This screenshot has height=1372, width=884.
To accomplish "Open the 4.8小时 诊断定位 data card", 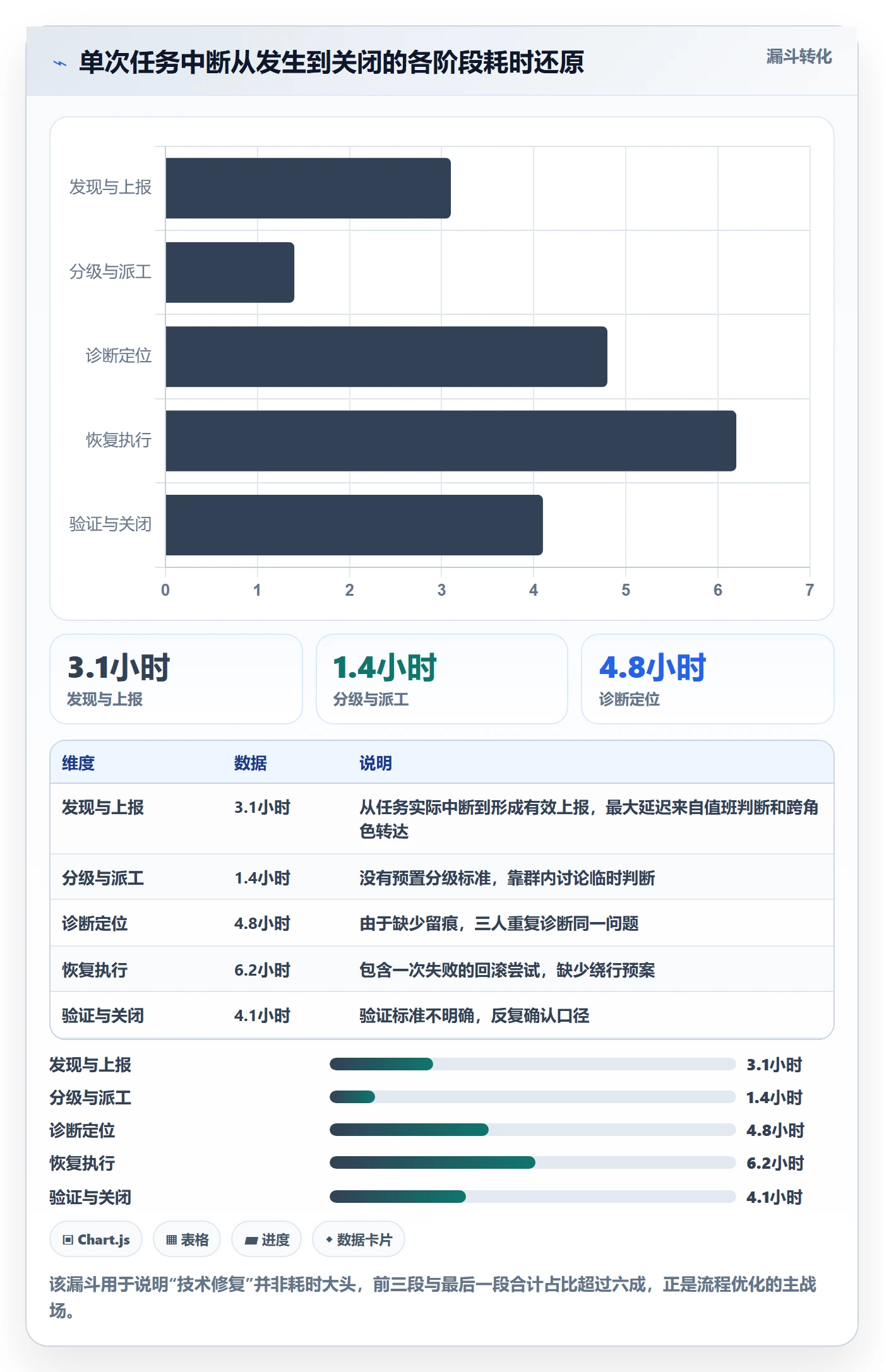I will [x=708, y=679].
